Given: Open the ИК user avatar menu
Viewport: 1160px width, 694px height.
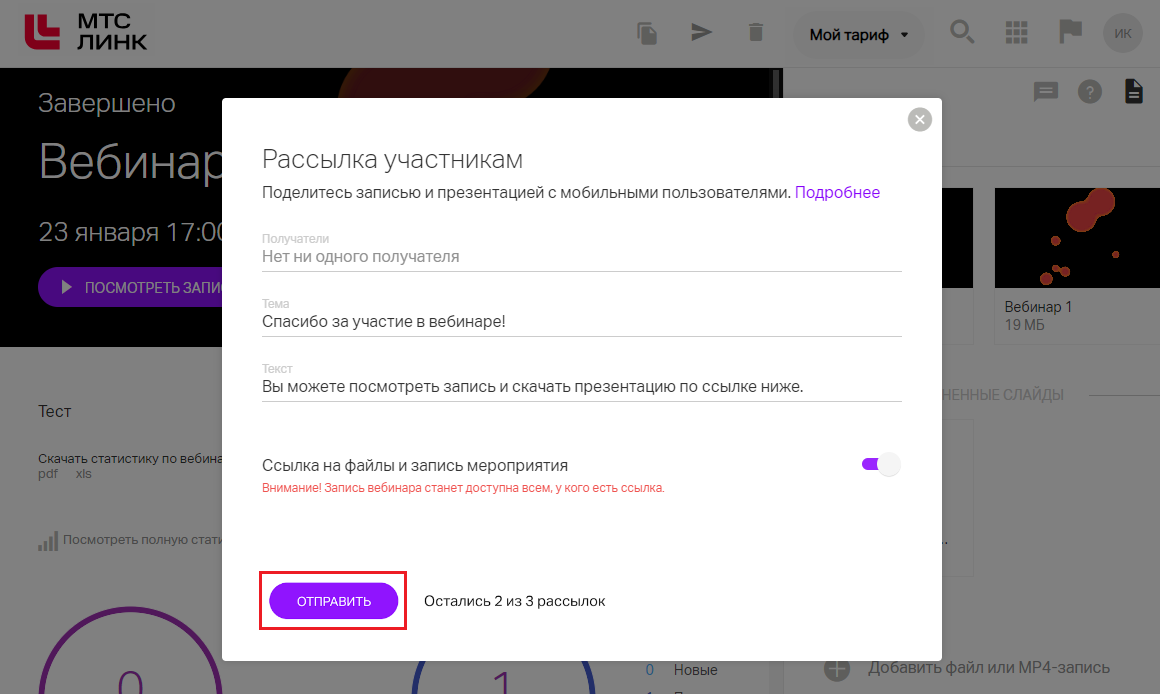Looking at the screenshot, I should tap(1122, 33).
